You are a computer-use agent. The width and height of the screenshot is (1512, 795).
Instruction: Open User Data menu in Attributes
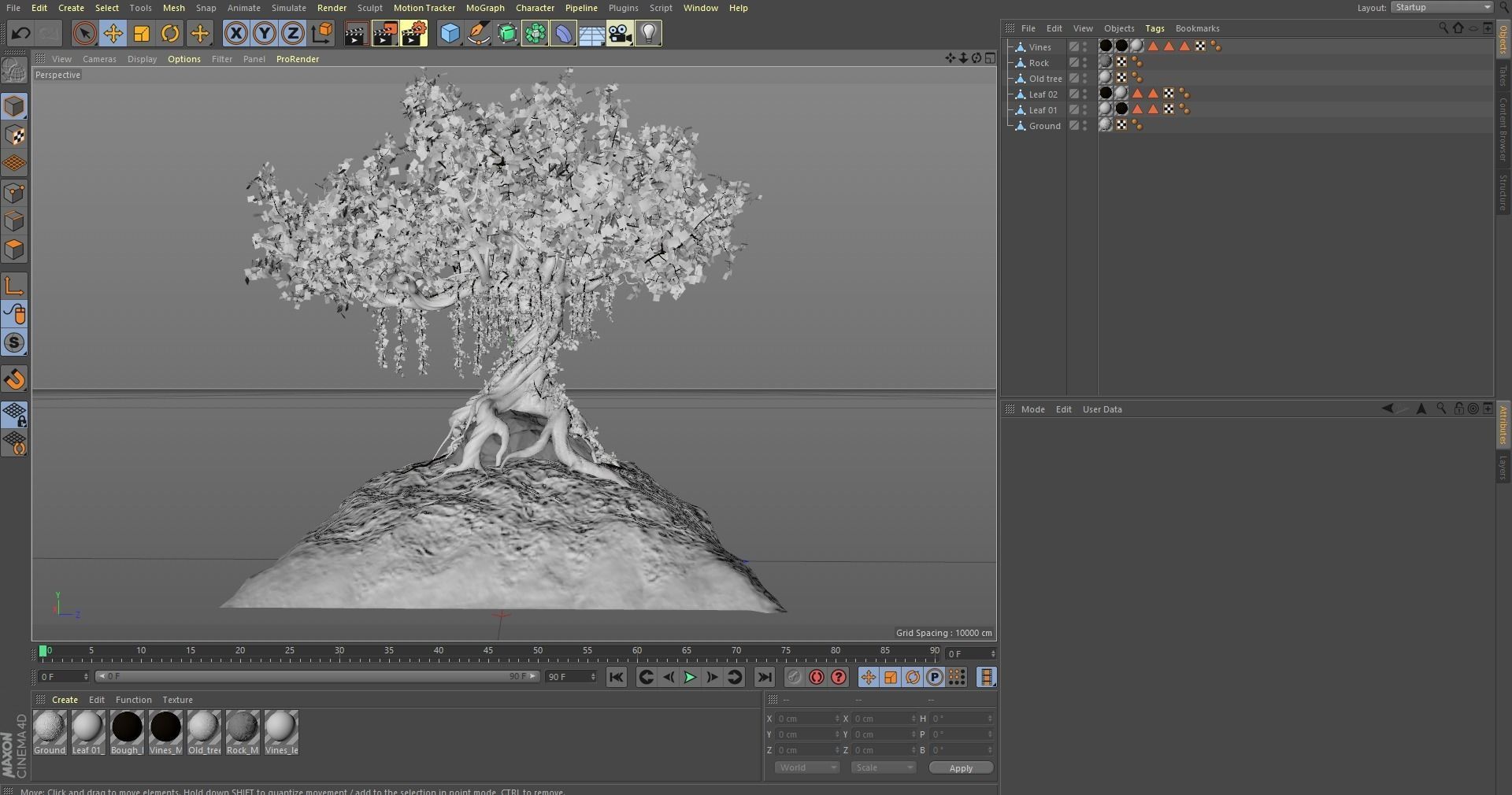1102,409
